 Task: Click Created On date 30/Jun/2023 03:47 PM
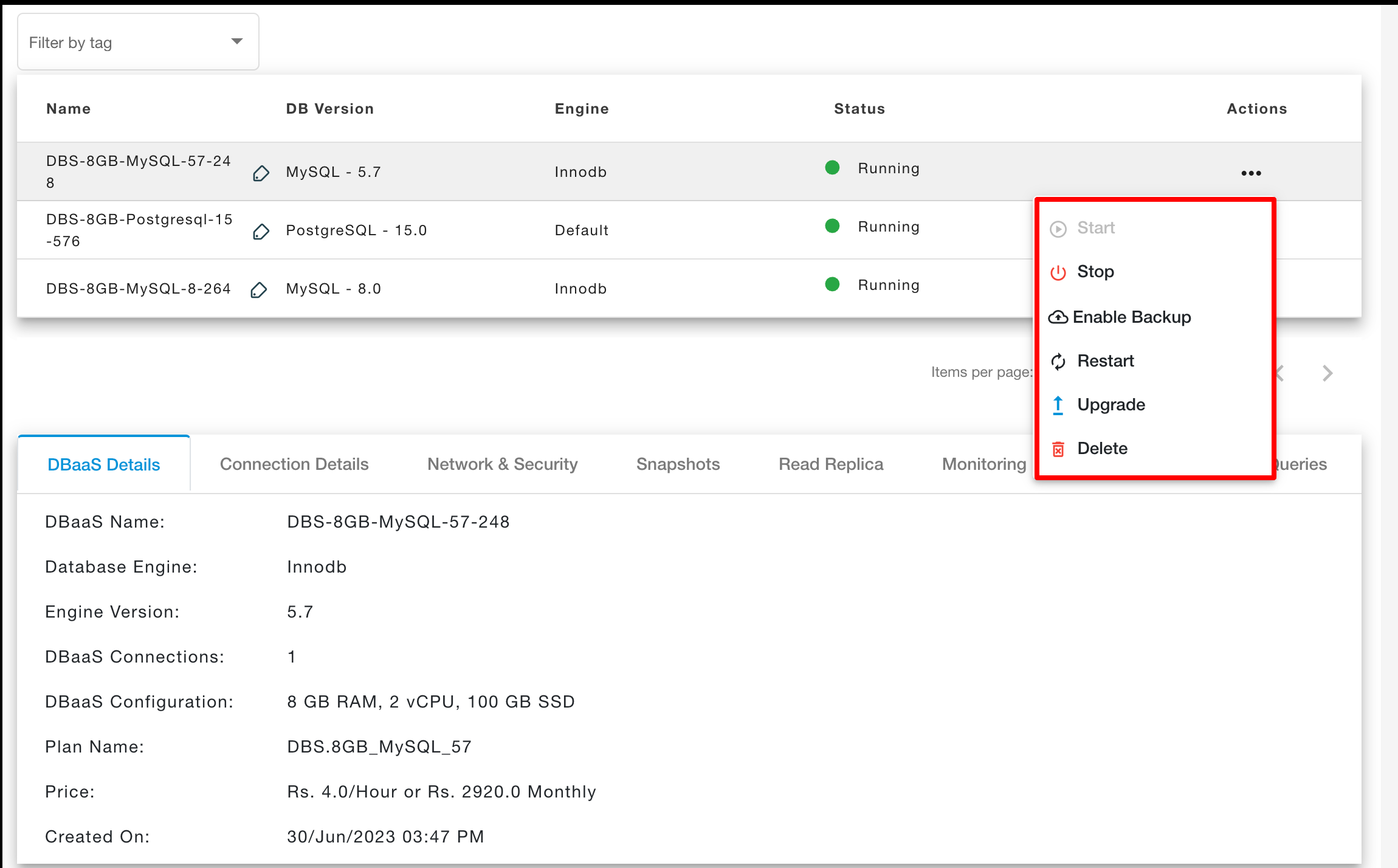click(385, 836)
